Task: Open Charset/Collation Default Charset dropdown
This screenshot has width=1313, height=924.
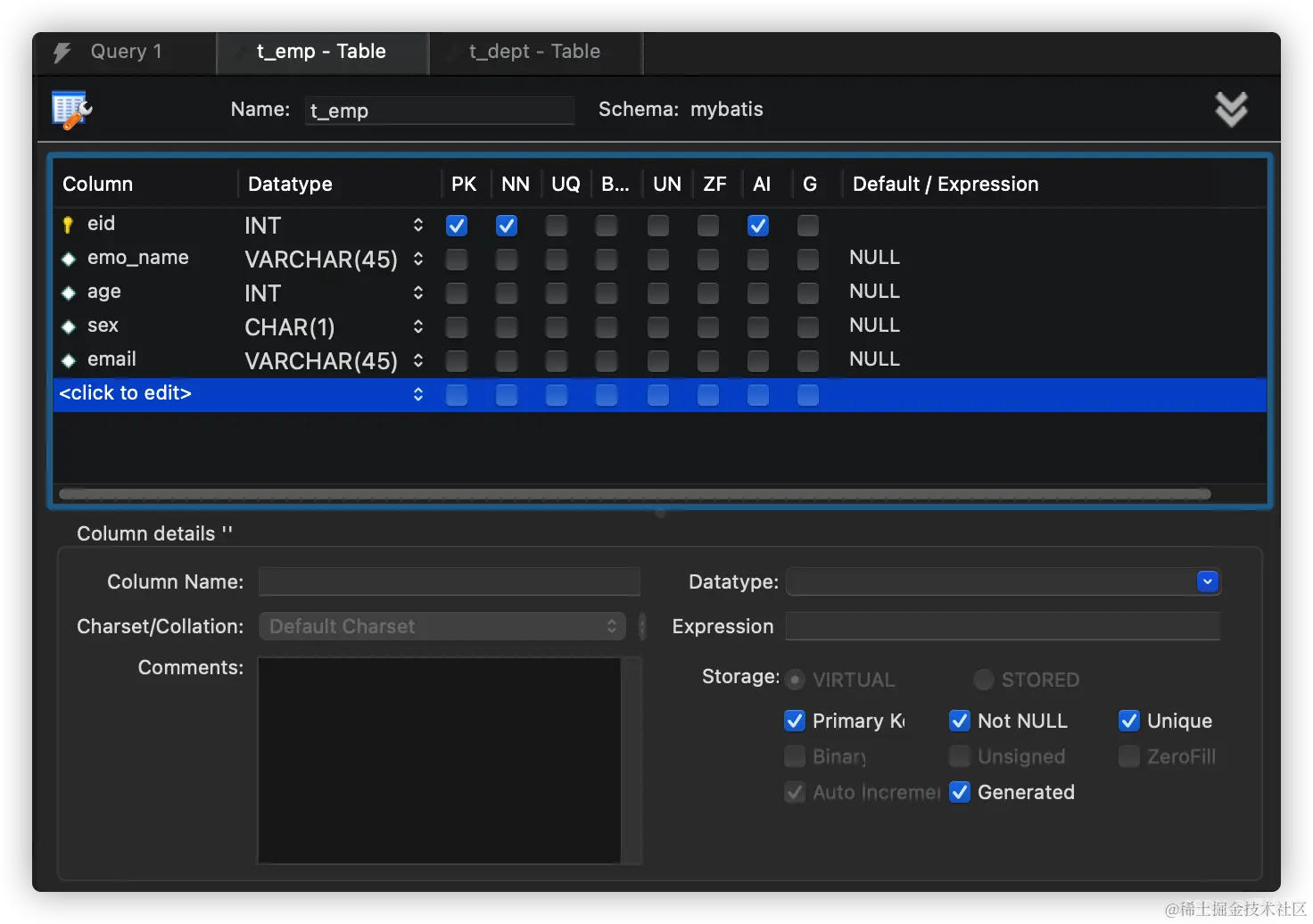Action: [442, 626]
